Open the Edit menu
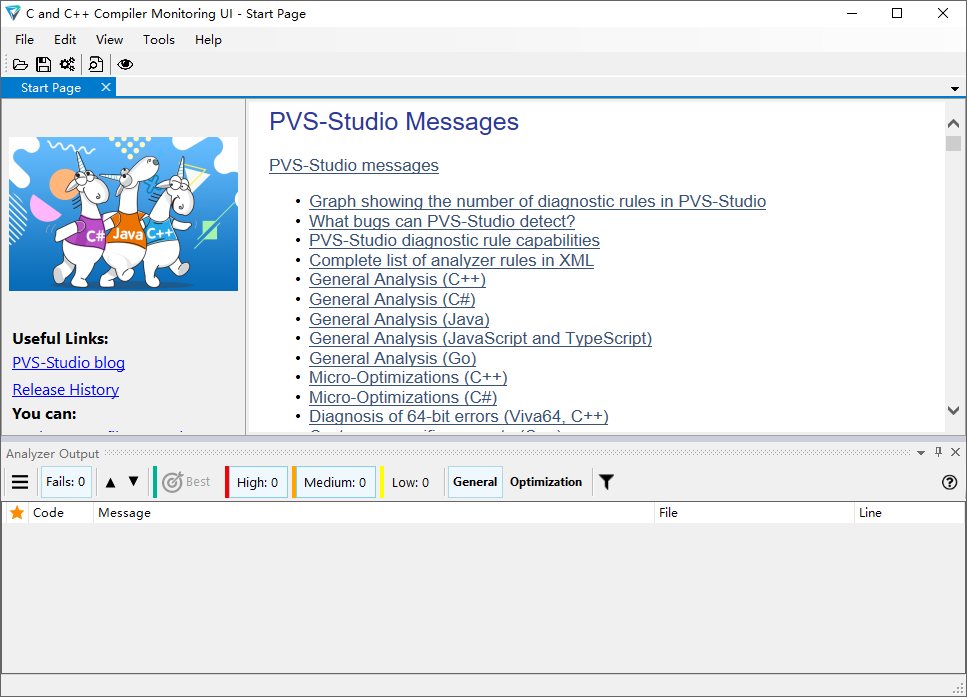This screenshot has height=697, width=967. [65, 39]
